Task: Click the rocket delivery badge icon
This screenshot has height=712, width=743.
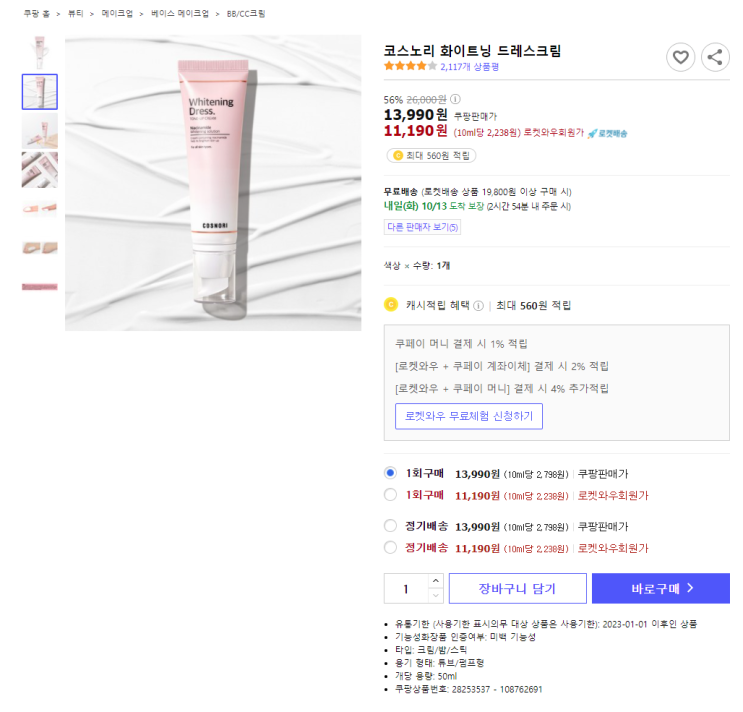Action: (x=607, y=134)
